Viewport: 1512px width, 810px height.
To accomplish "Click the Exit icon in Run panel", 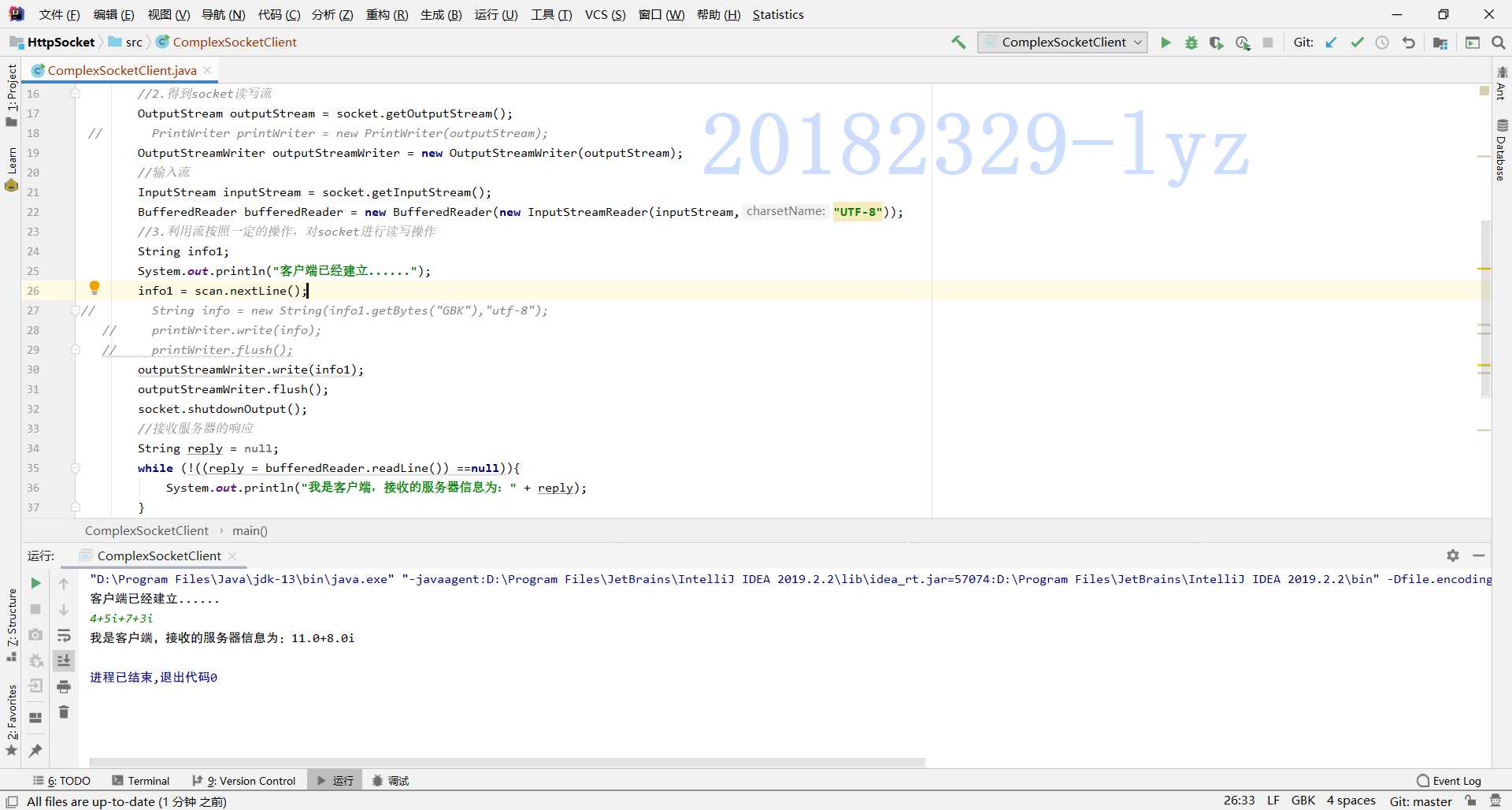I will click(x=35, y=686).
